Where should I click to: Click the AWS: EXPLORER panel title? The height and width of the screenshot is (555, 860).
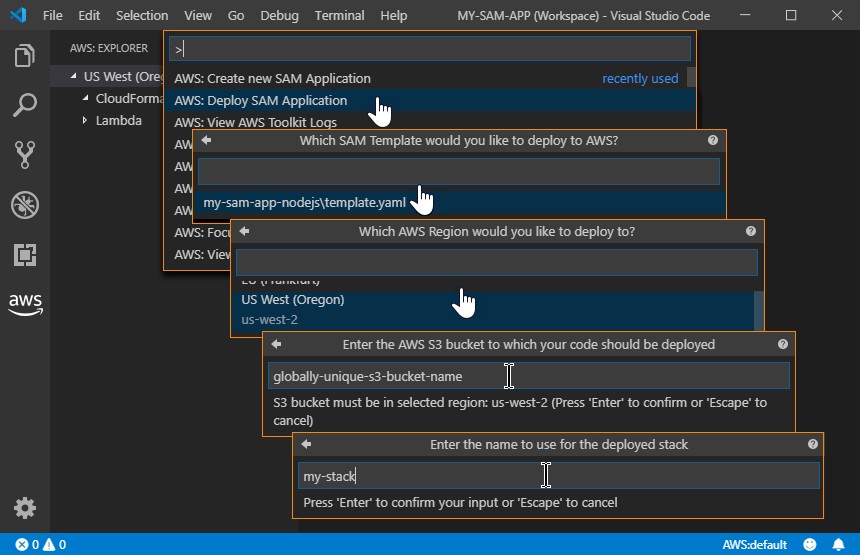(x=109, y=48)
